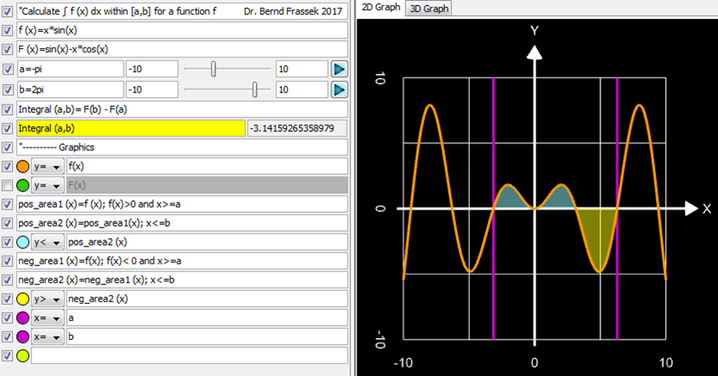Click the neg_area2 (x) graph expression field
Viewport: 718px width, 376px height.
tap(207, 299)
